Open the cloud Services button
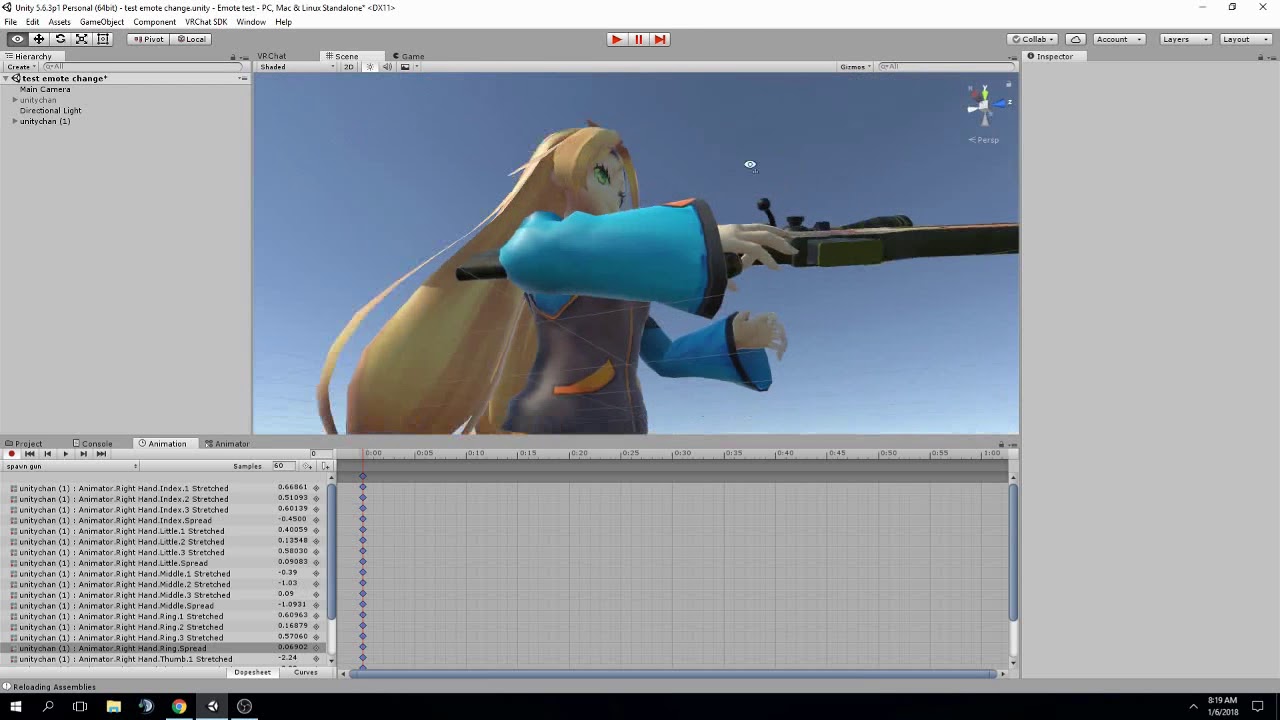The image size is (1280, 720). point(1075,39)
